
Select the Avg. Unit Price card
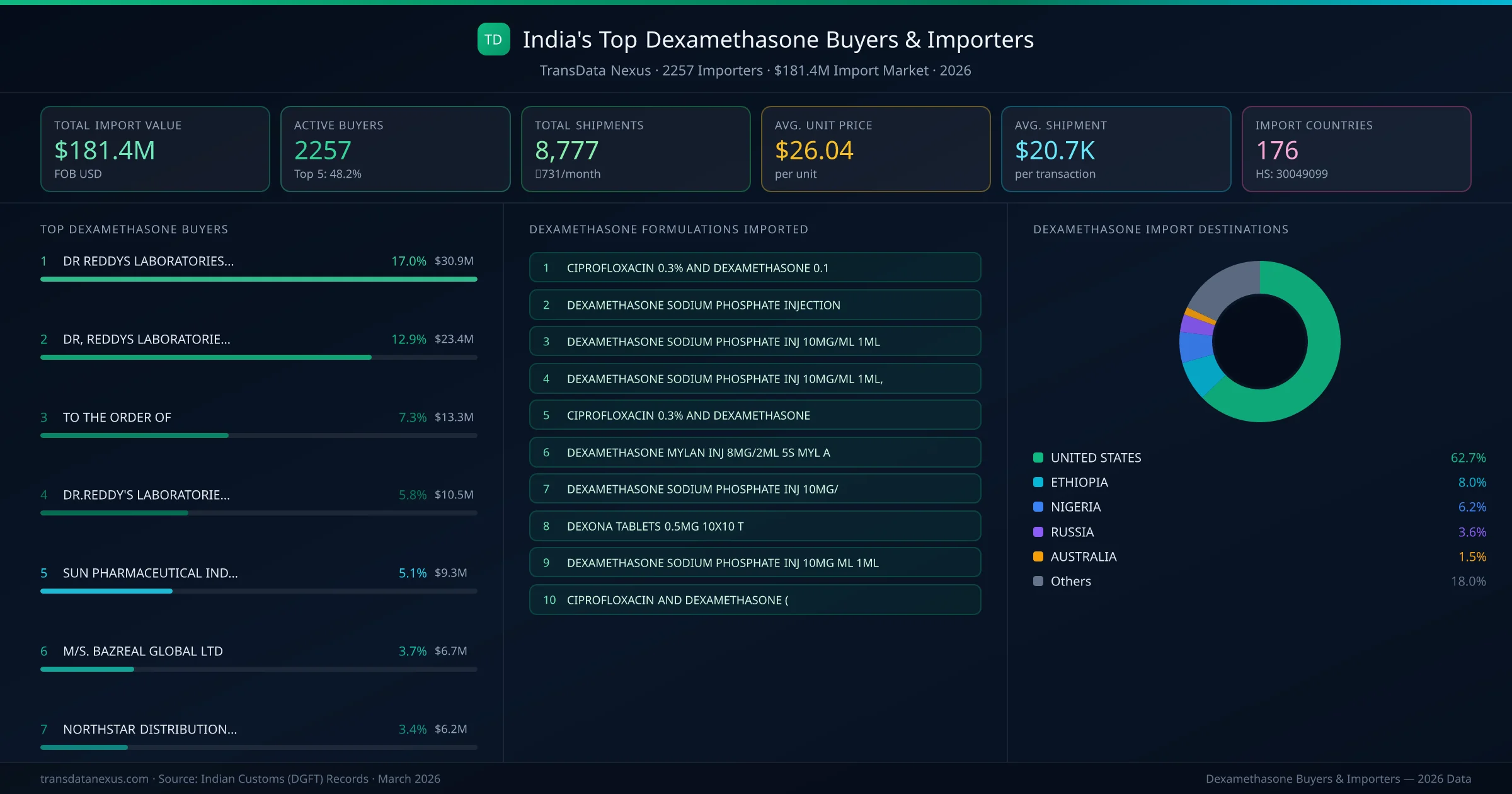click(876, 149)
